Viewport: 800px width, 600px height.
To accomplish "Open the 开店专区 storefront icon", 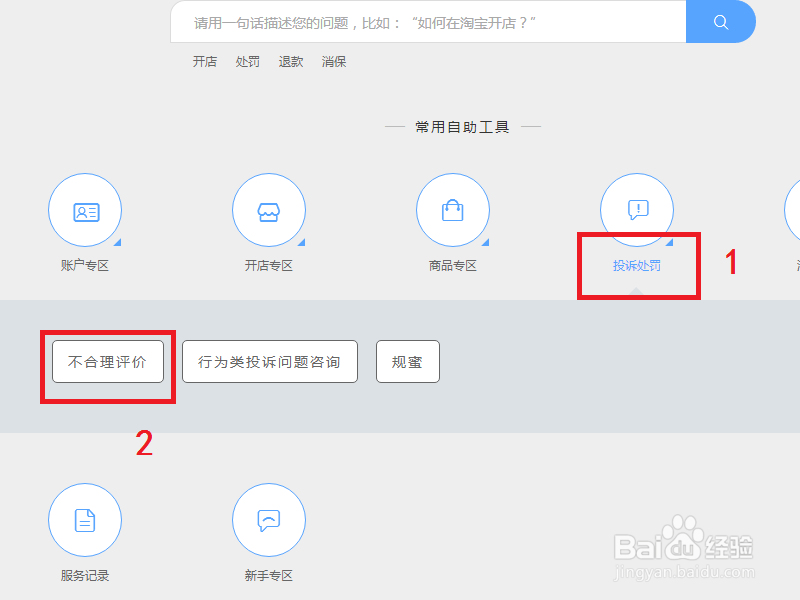I will [269, 210].
